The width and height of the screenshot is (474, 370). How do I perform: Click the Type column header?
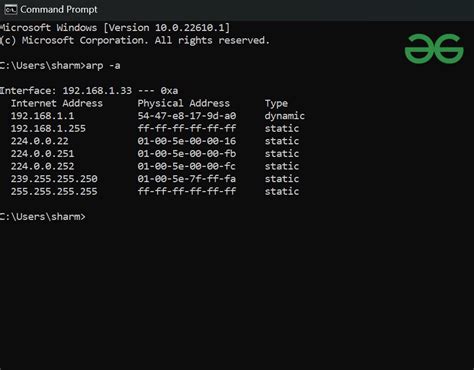[x=276, y=104]
